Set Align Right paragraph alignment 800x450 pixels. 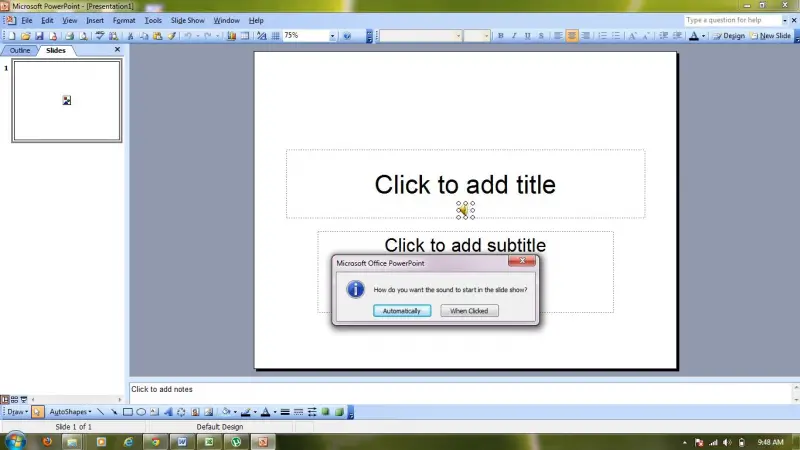click(585, 36)
